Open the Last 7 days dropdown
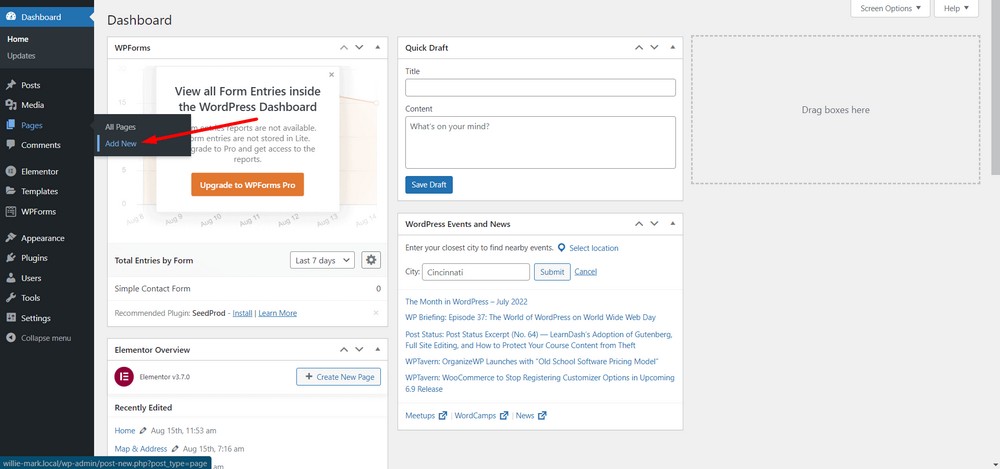 coord(322,260)
